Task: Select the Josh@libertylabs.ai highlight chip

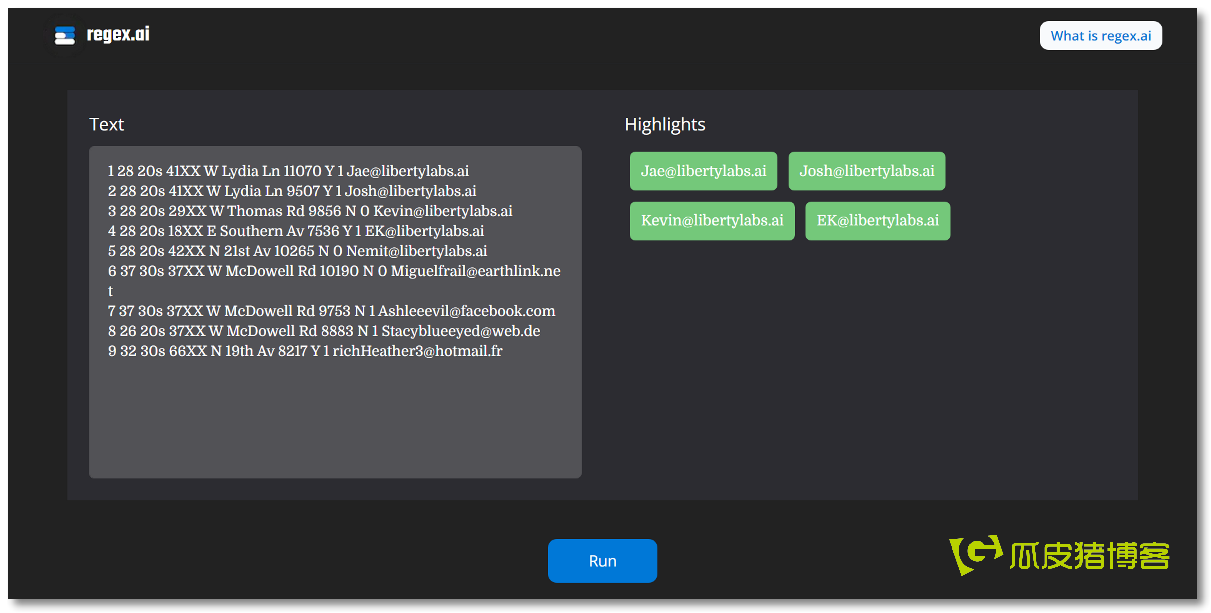Action: point(866,171)
